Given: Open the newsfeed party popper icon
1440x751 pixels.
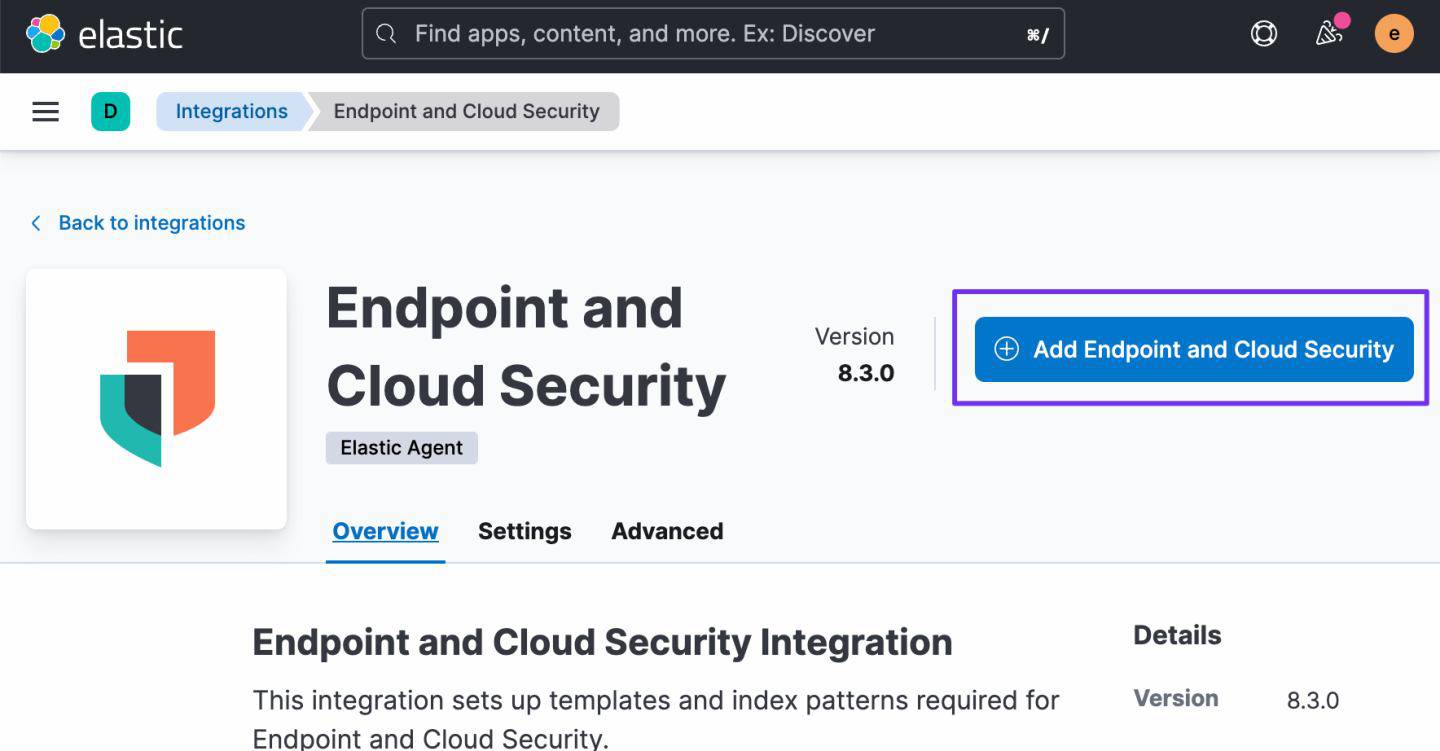Looking at the screenshot, I should pos(1329,34).
